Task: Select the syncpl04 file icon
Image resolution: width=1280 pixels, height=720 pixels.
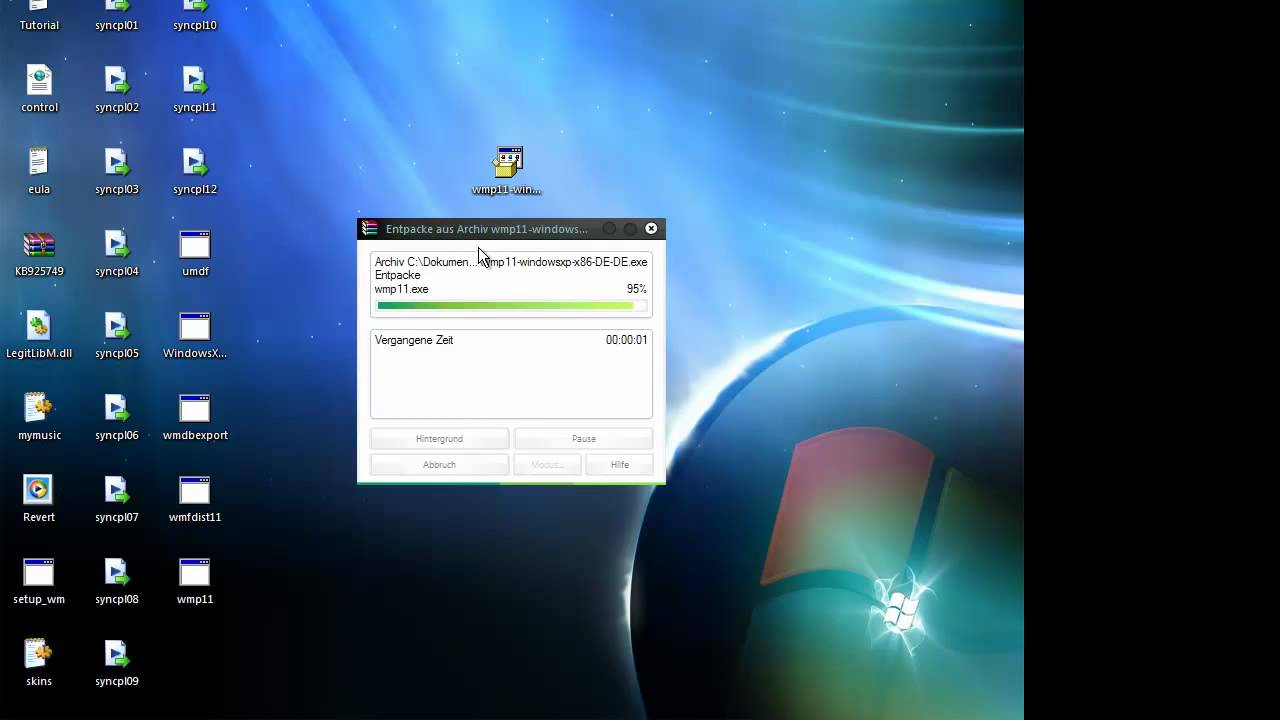Action: (117, 252)
